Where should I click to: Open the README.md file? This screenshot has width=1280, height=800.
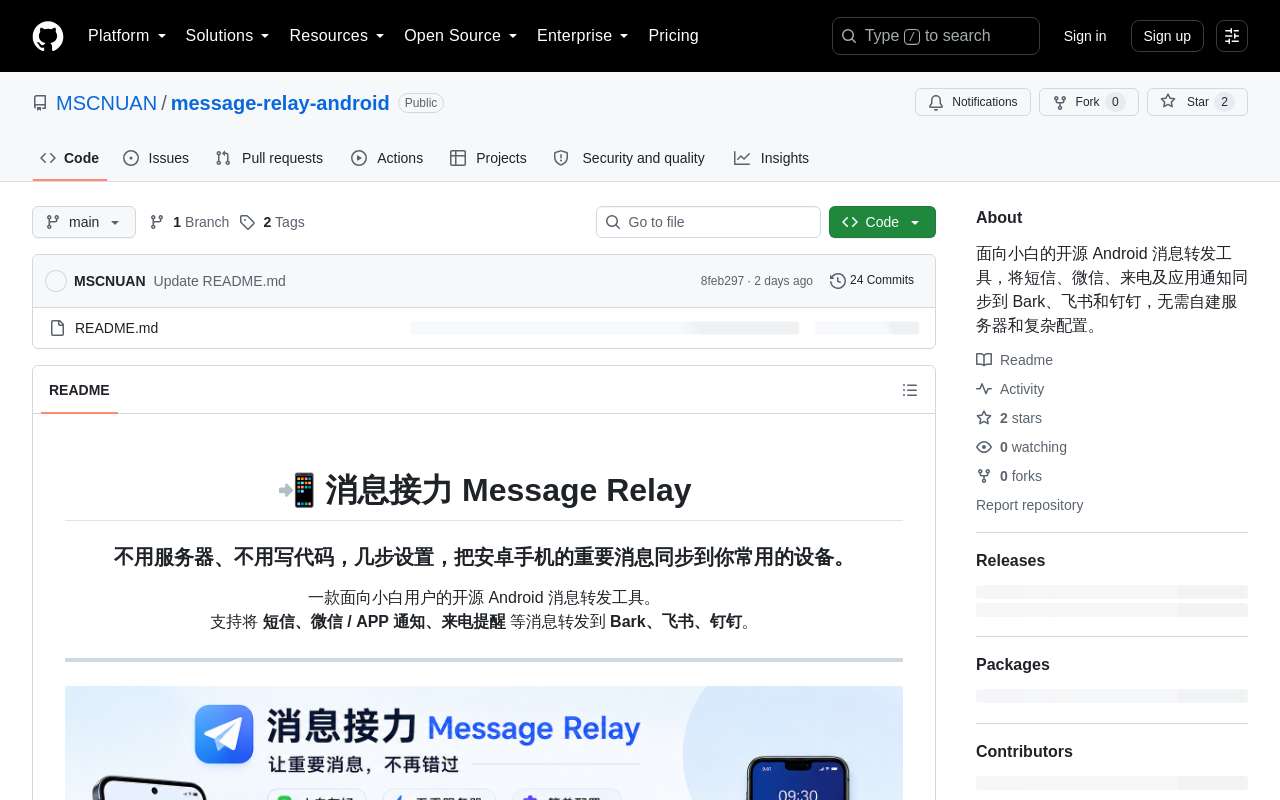pyautogui.click(x=116, y=328)
